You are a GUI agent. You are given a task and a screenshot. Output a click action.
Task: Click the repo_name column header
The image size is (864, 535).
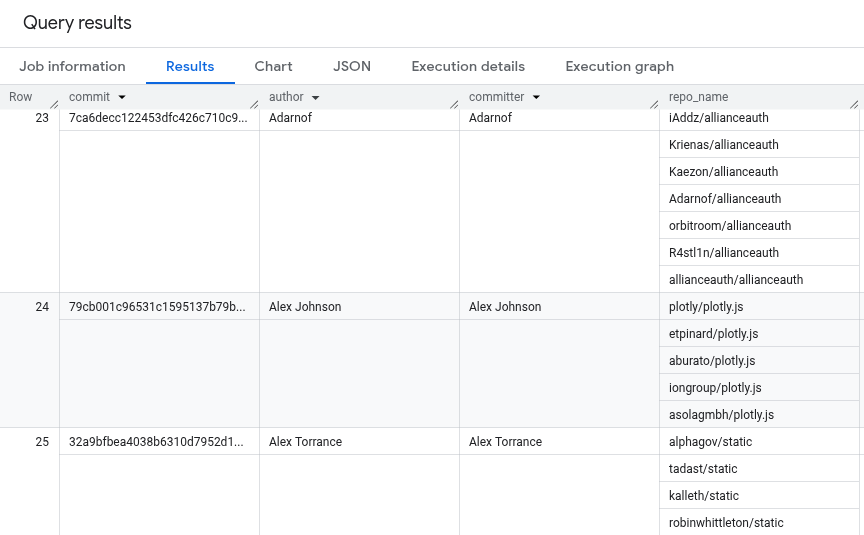(x=698, y=97)
